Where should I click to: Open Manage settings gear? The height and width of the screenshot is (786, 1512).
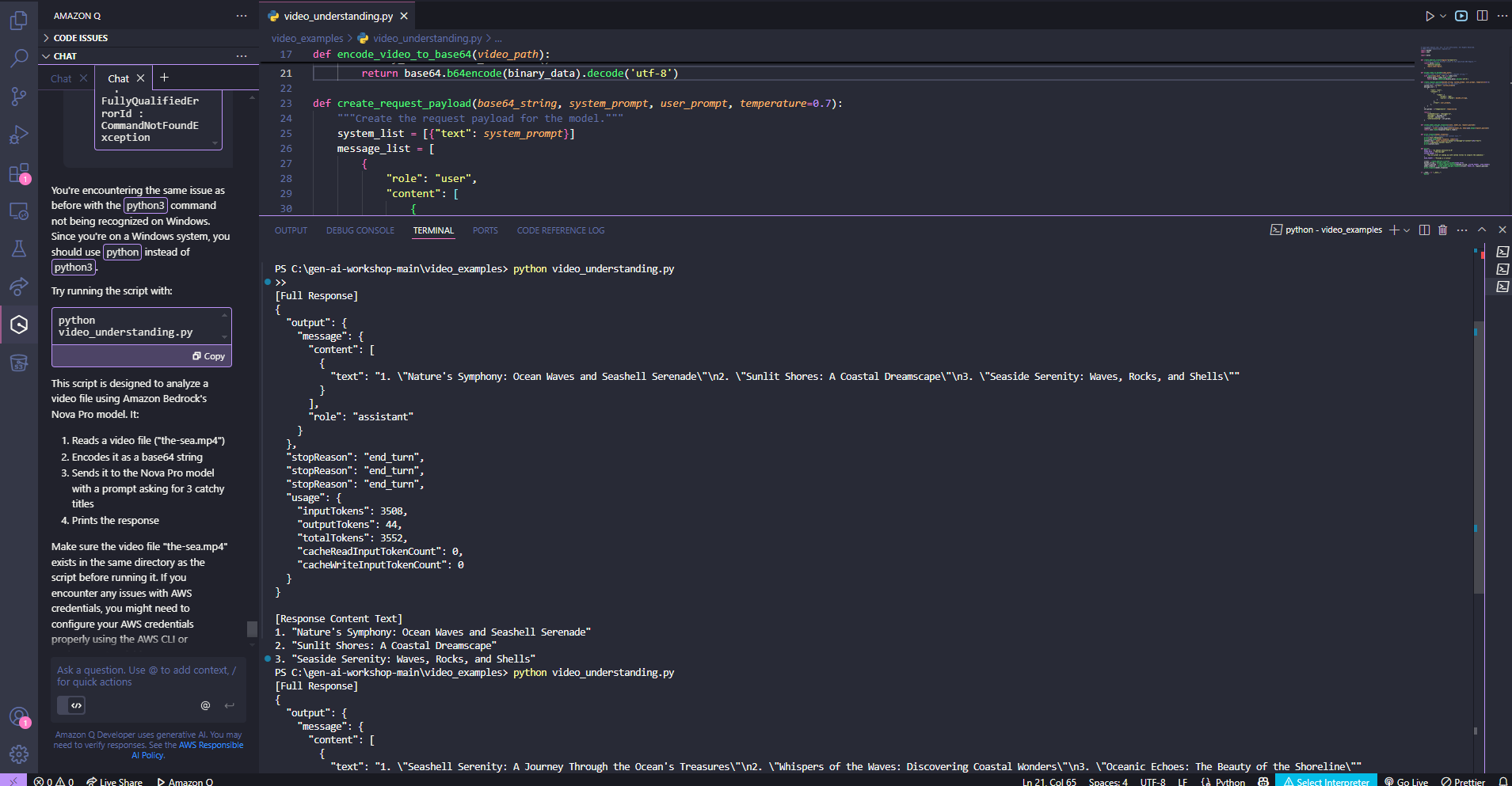19,754
